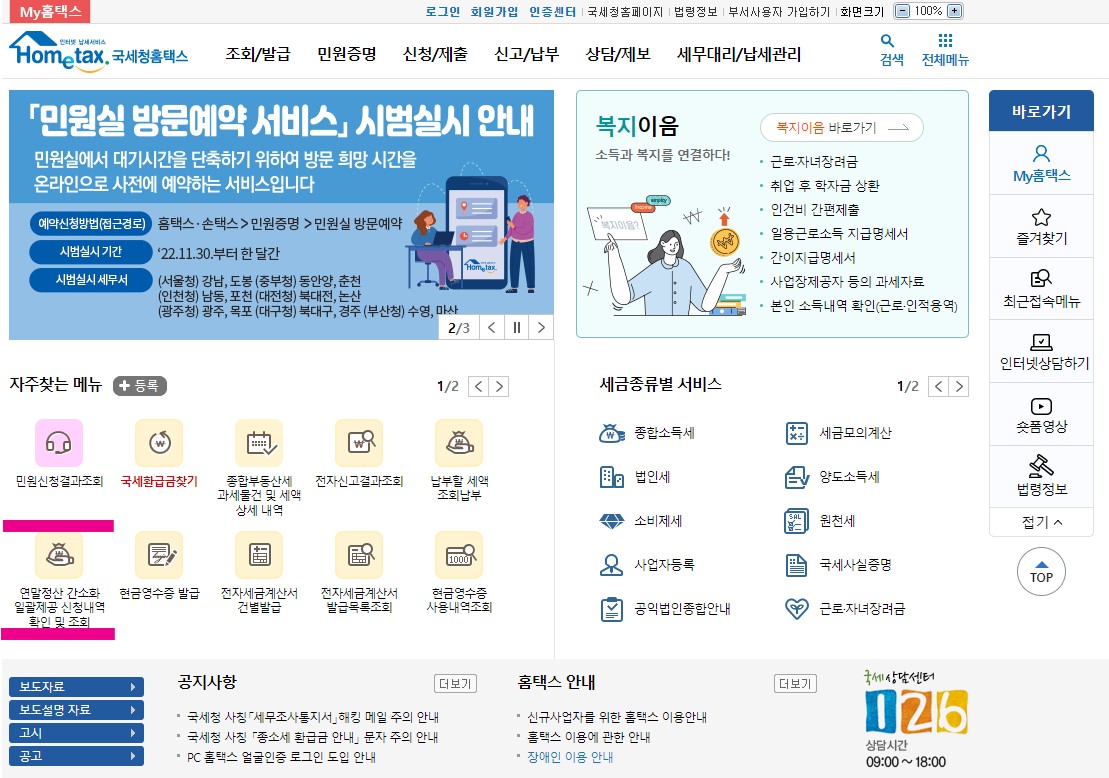Decrease screen zoom with minus button
Viewport: 1109px width, 778px height.
coord(902,11)
